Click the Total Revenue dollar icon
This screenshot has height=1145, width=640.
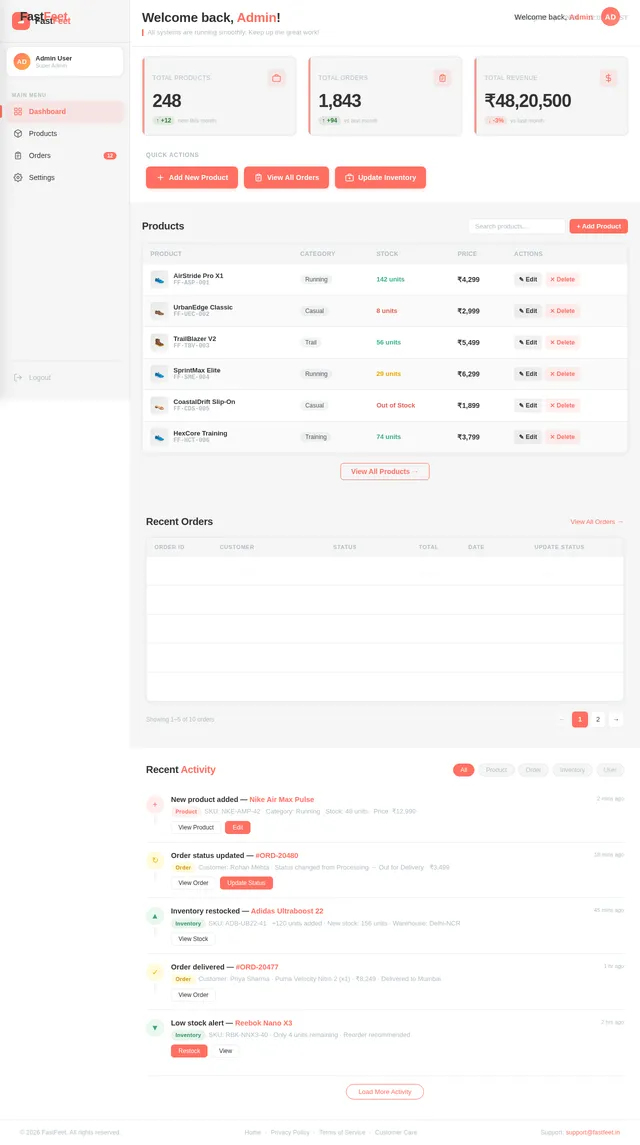(609, 77)
